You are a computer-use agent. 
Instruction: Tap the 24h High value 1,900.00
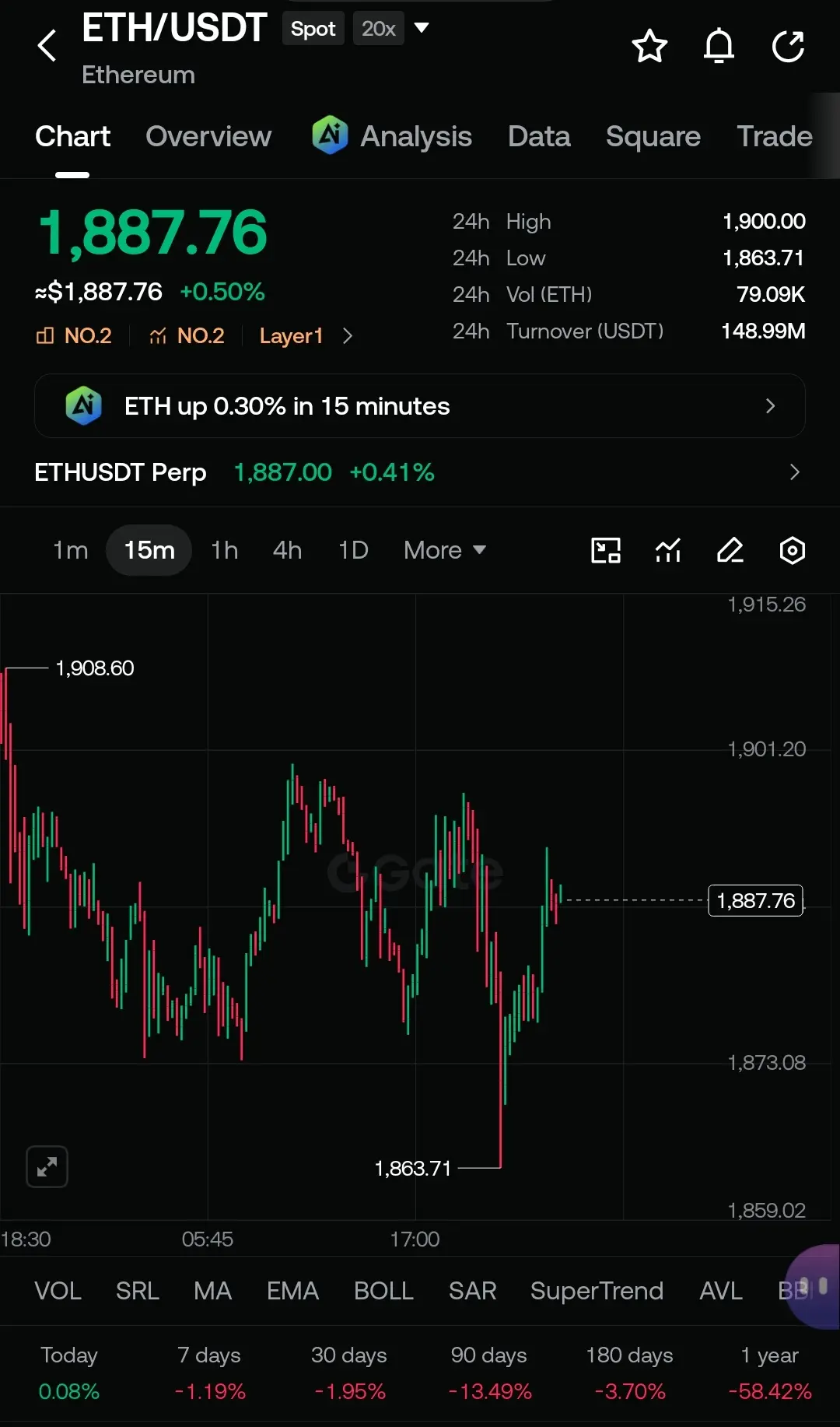click(764, 222)
